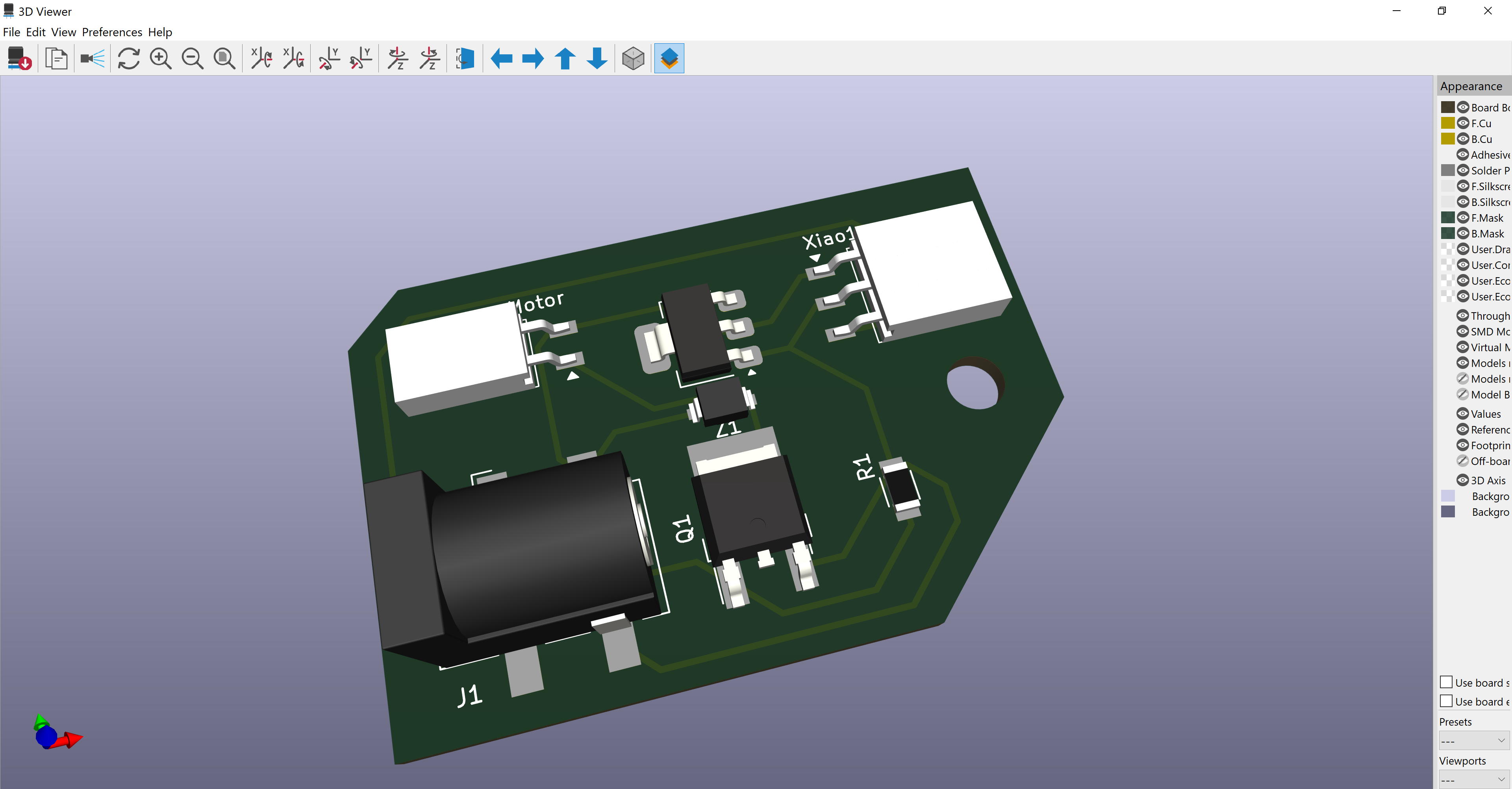Click the Zoom in magnifier
Image resolution: width=1512 pixels, height=789 pixels.
tap(160, 58)
